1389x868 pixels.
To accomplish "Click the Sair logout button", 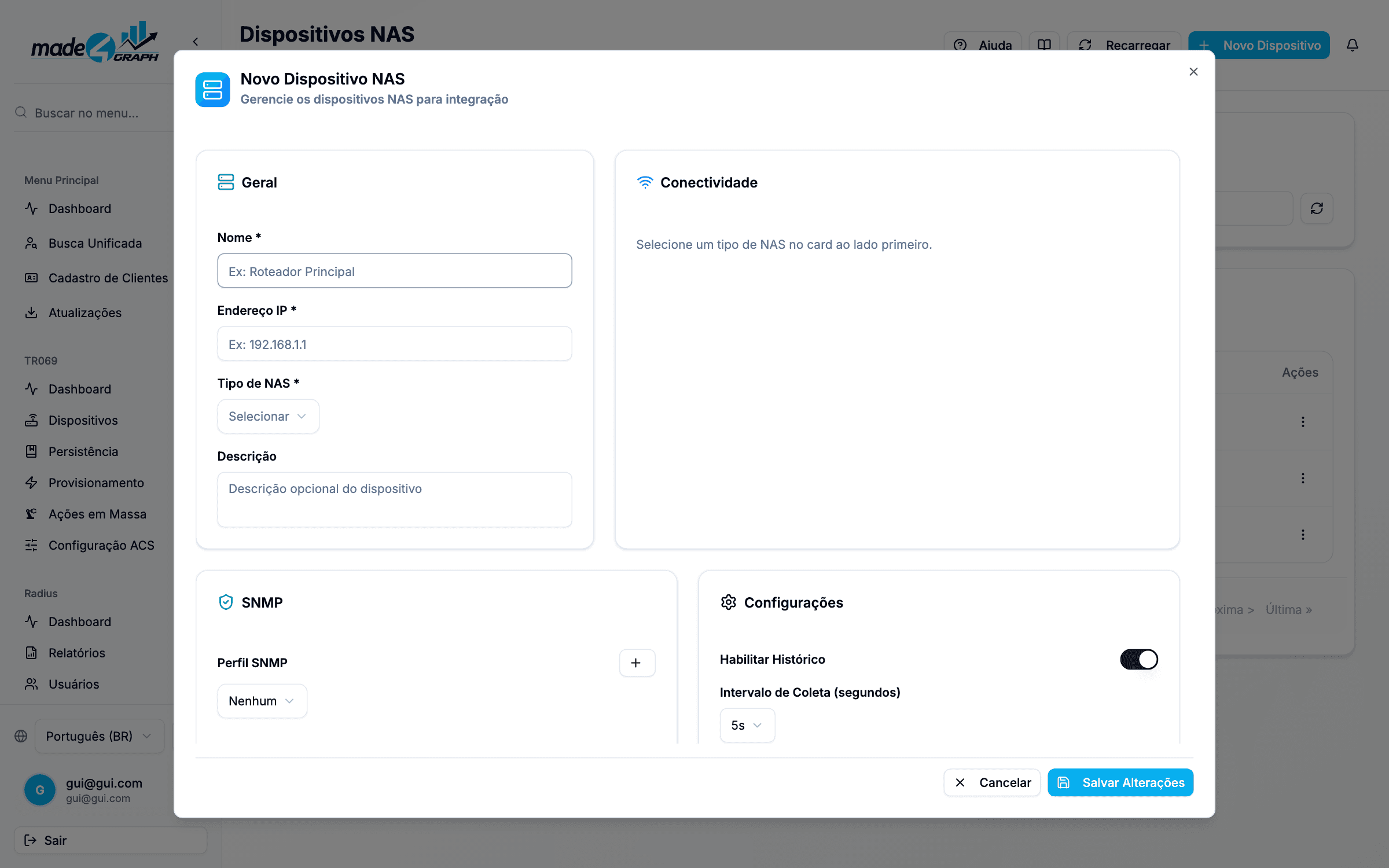I will click(x=110, y=840).
